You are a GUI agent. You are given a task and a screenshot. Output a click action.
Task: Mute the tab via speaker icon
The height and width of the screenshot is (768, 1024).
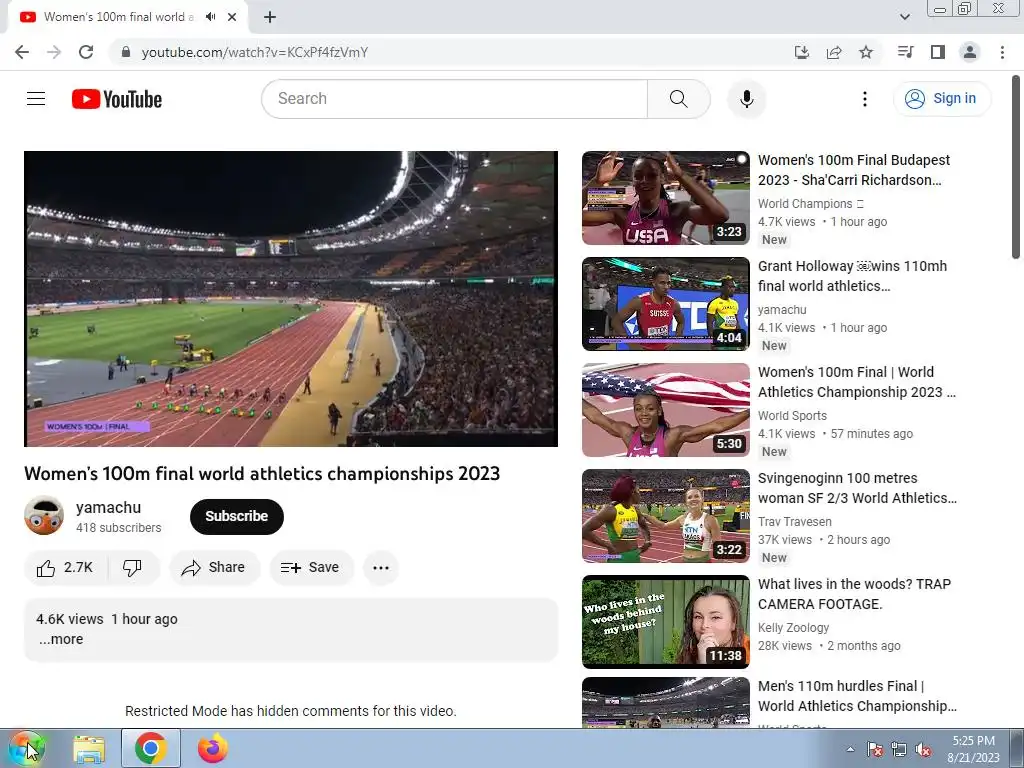click(x=210, y=17)
